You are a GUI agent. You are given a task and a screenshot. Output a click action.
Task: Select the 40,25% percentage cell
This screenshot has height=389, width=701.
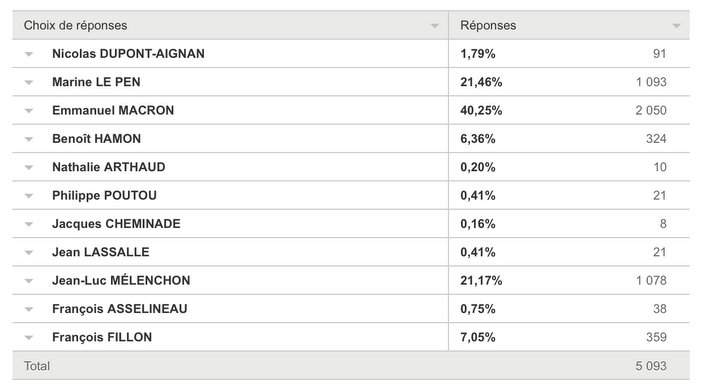(x=481, y=110)
